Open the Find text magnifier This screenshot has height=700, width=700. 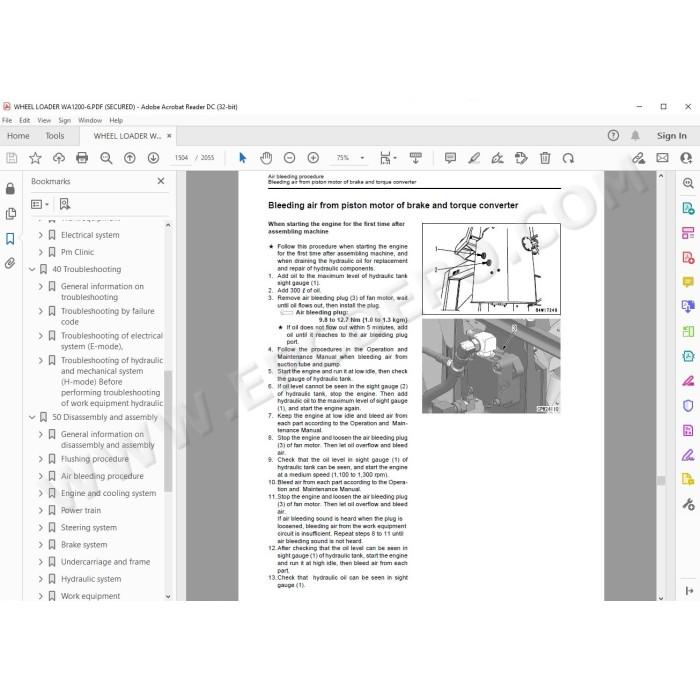tap(106, 158)
